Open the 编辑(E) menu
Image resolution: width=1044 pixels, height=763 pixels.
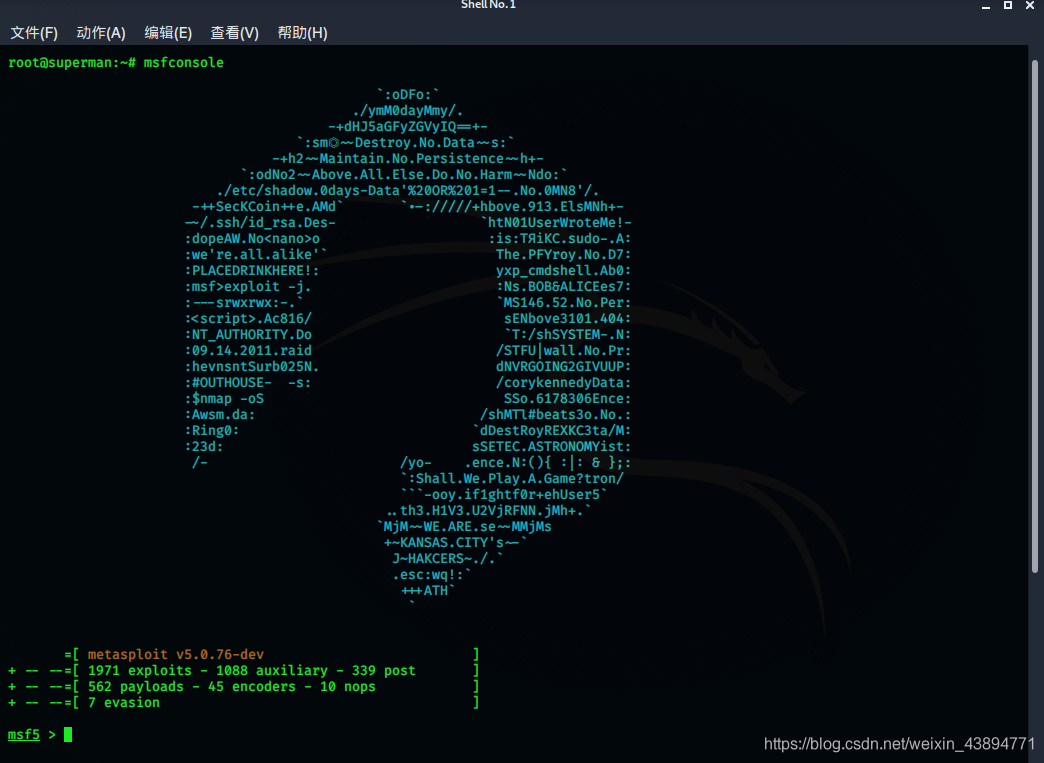pyautogui.click(x=168, y=33)
